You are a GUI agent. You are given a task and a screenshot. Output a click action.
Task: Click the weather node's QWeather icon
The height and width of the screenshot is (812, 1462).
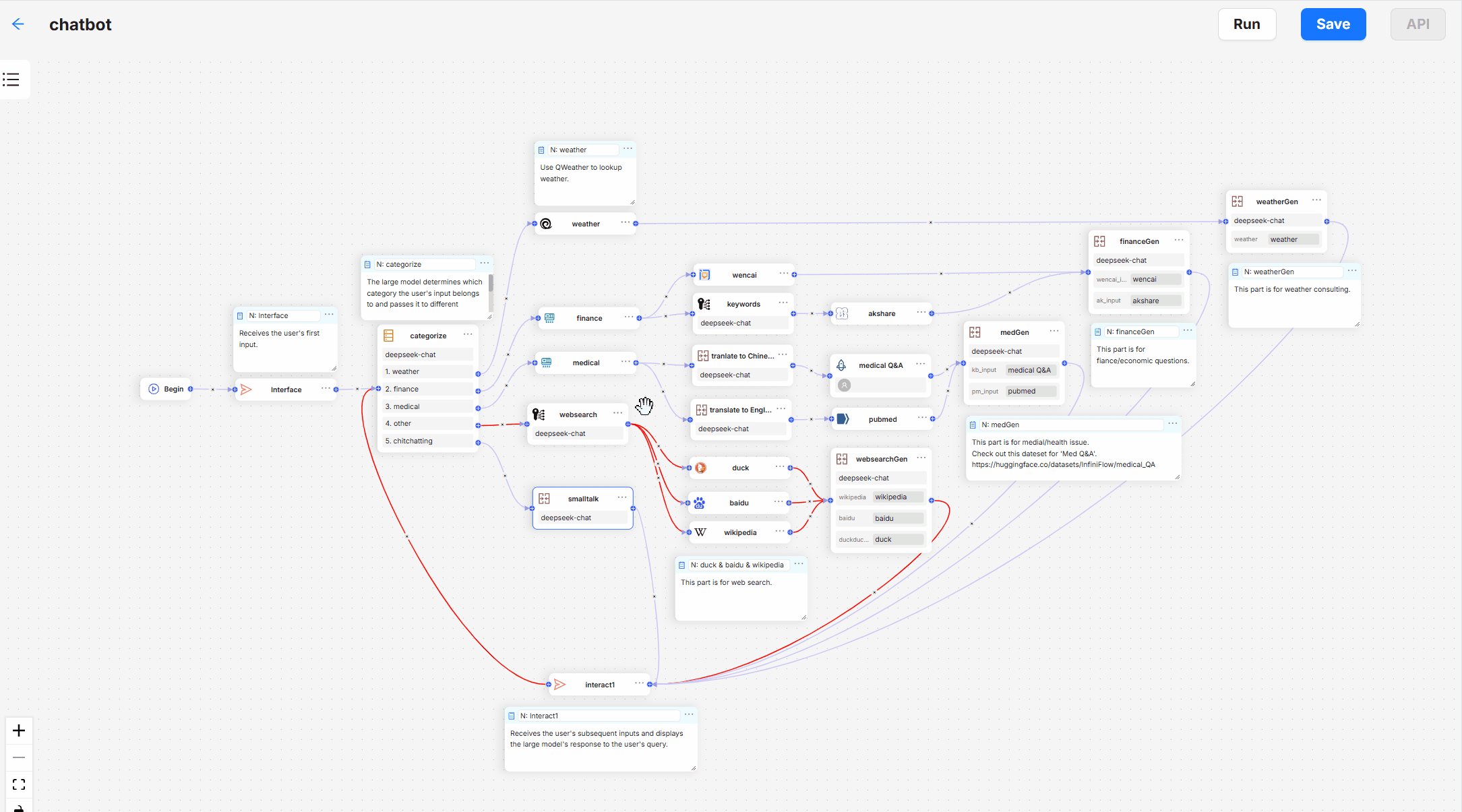click(546, 224)
